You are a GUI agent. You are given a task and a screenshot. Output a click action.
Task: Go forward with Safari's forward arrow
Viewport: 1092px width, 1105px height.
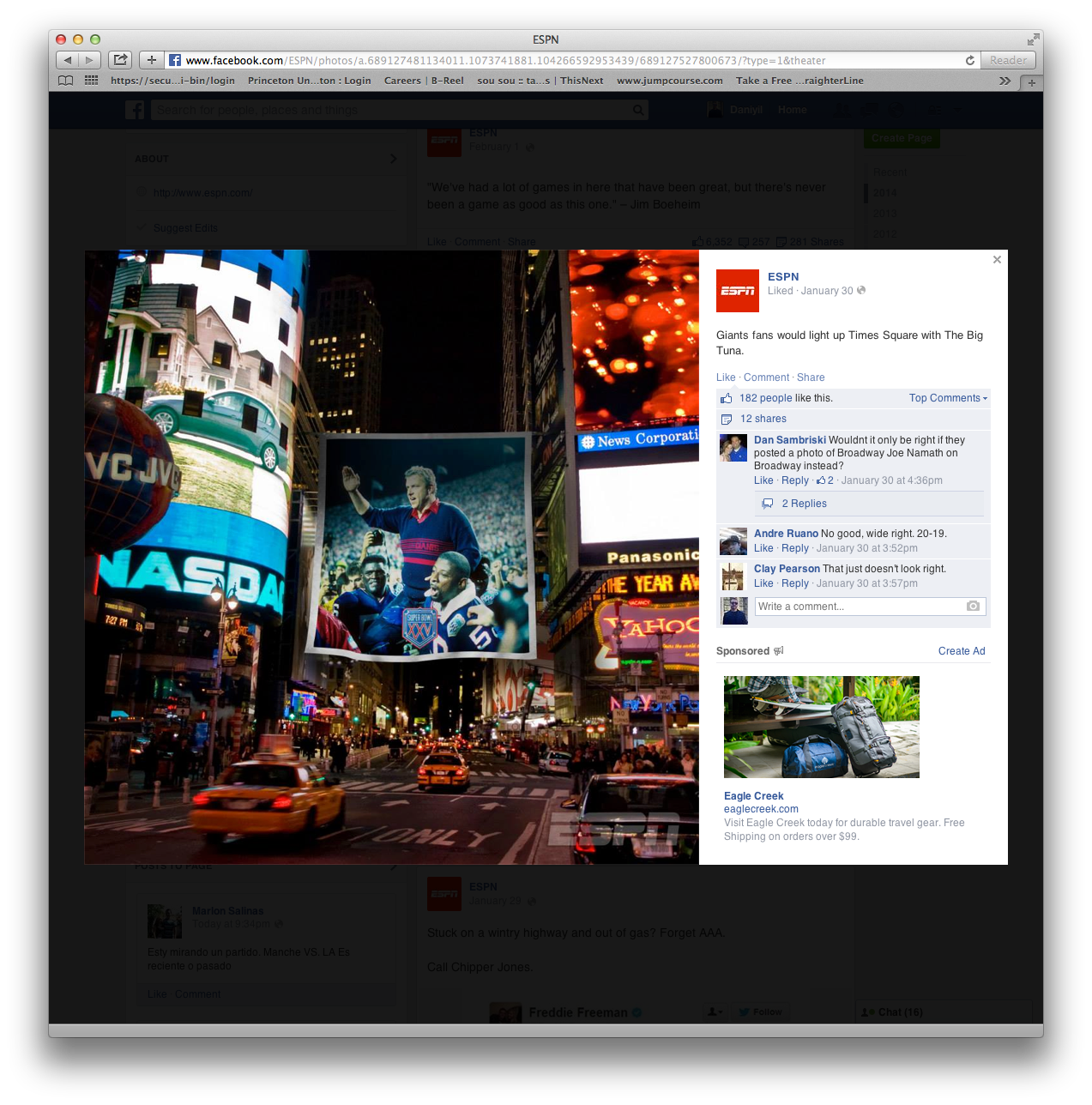[x=90, y=60]
